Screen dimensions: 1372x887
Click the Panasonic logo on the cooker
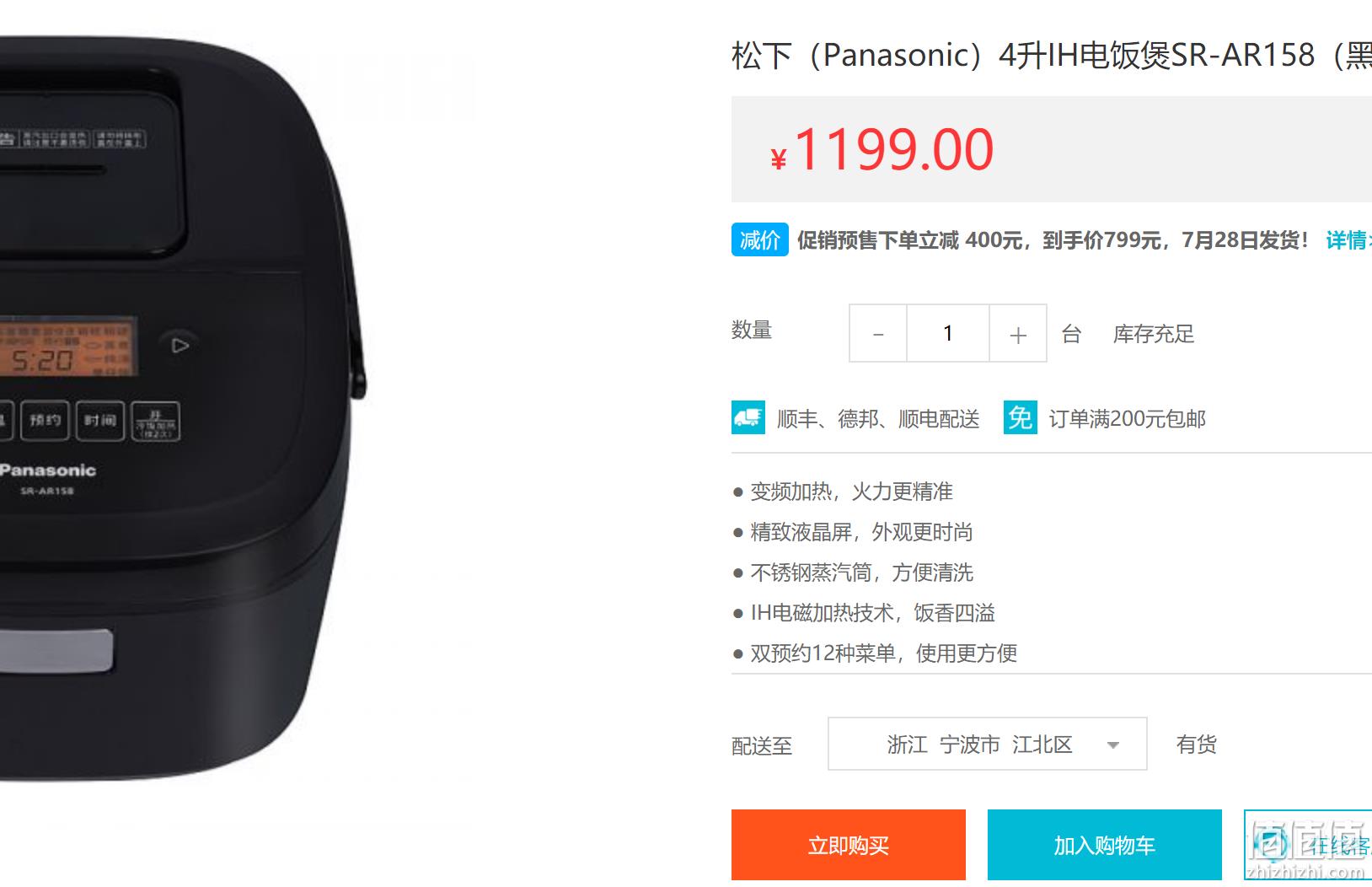48,470
